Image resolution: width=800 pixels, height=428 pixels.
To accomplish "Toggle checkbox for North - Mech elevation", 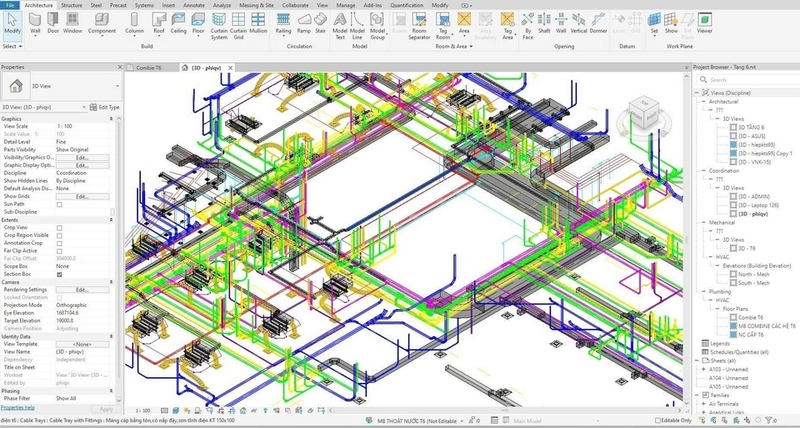I will [733, 274].
